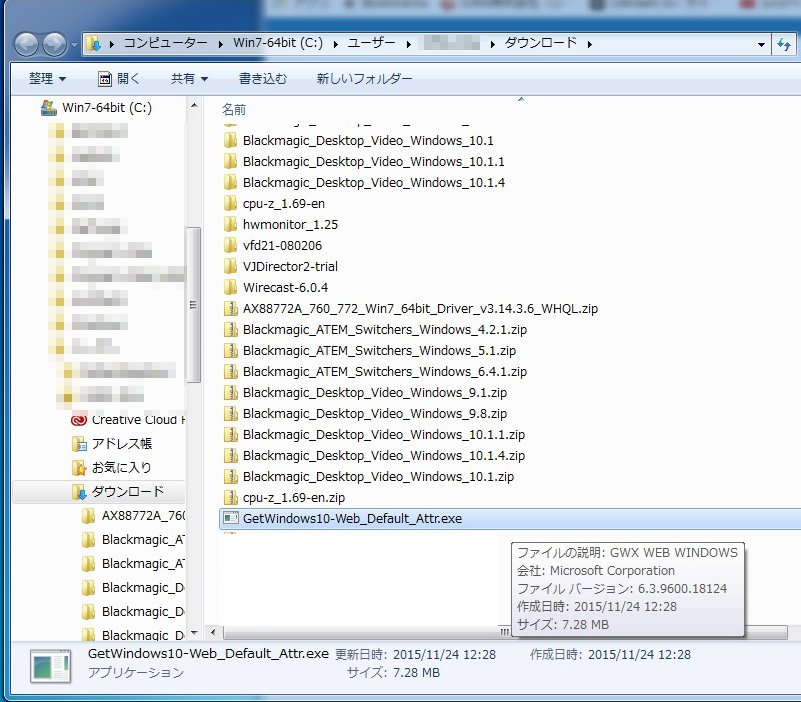Screen dimensions: 801x702
Task: Select zip icon of Blackmagic_Desktop_Video_Windows_9.1.zip
Action: (230, 392)
